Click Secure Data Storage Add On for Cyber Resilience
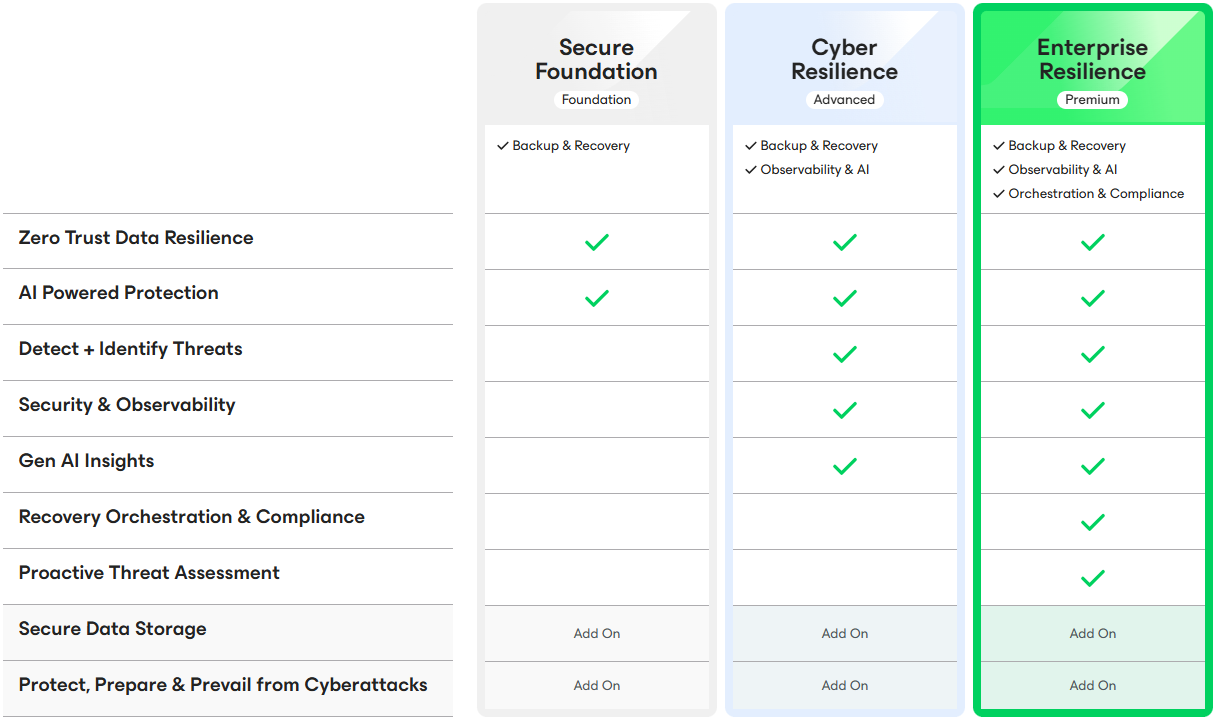 click(845, 633)
